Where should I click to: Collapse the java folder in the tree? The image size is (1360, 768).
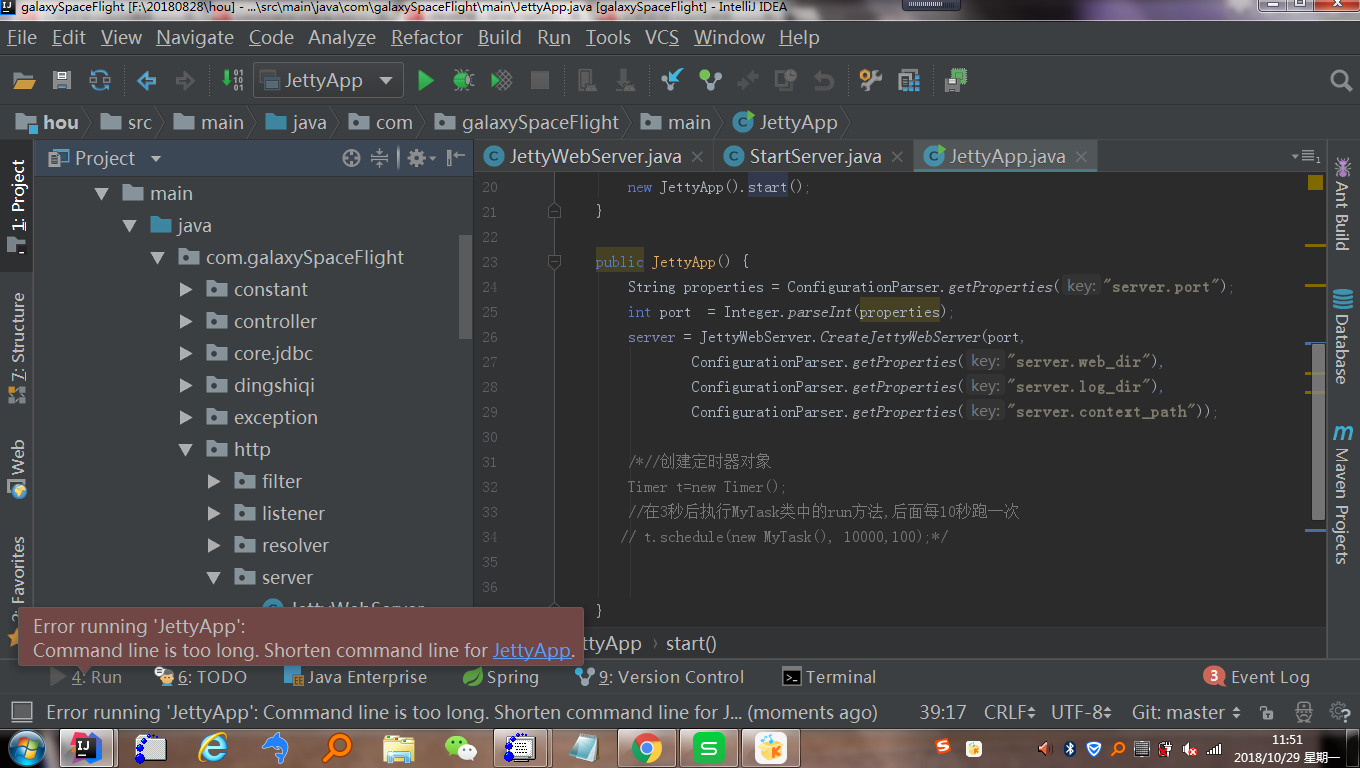tap(129, 225)
